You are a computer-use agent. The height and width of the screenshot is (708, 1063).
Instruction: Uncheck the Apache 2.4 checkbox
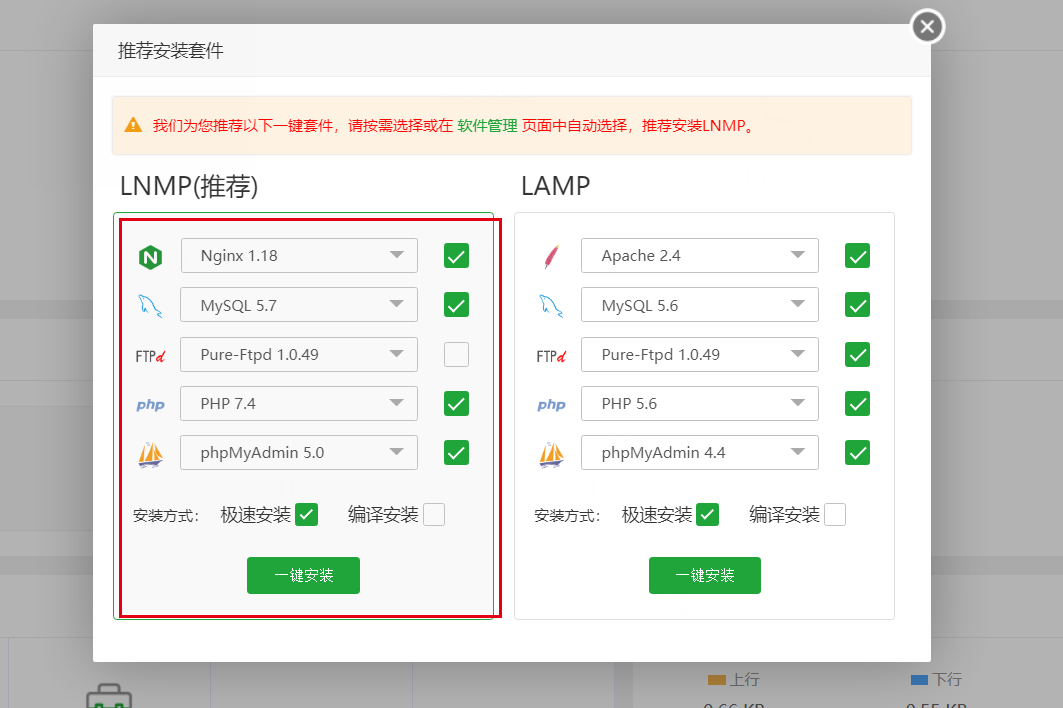(x=858, y=256)
